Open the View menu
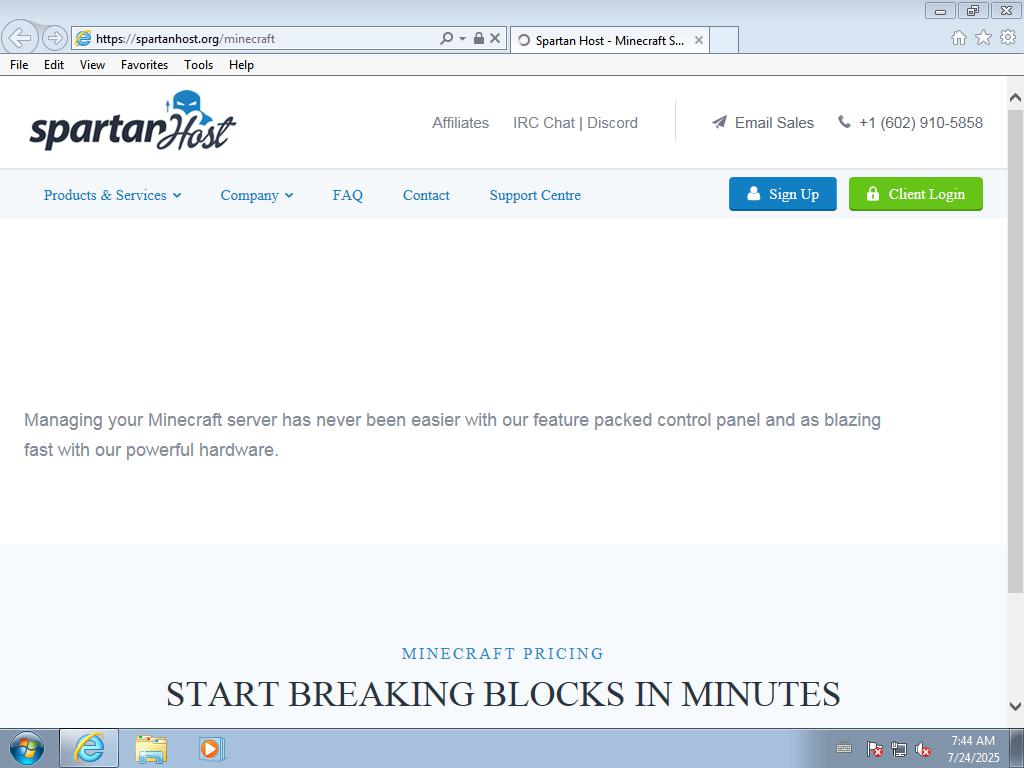The width and height of the screenshot is (1024, 768). 92,65
